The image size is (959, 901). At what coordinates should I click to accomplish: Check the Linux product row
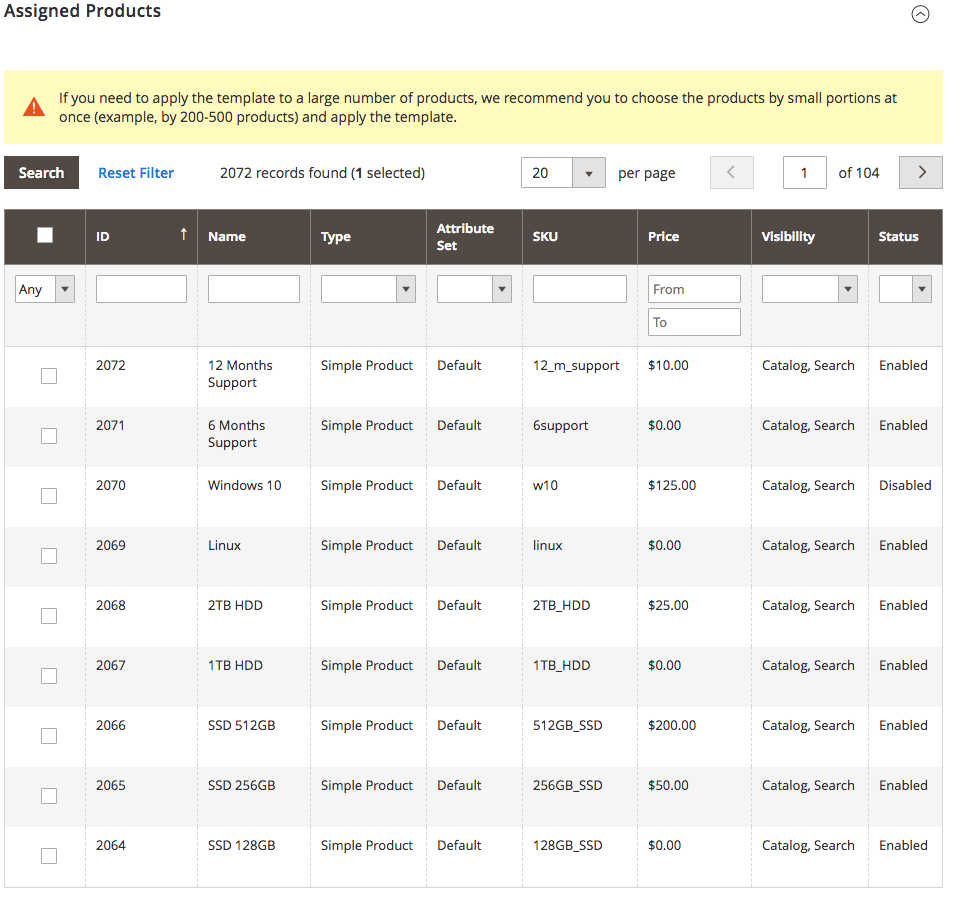pos(49,555)
